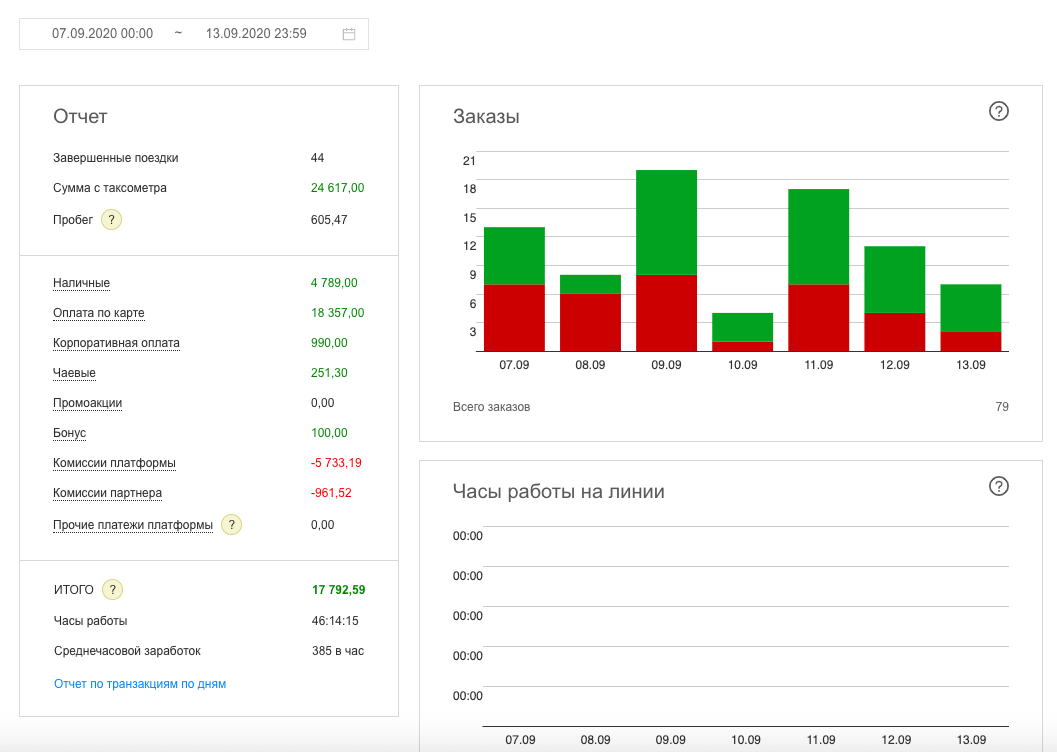Viewport: 1057px width, 752px height.
Task: Click green bar segment for 13.09 orders
Action: [x=971, y=308]
